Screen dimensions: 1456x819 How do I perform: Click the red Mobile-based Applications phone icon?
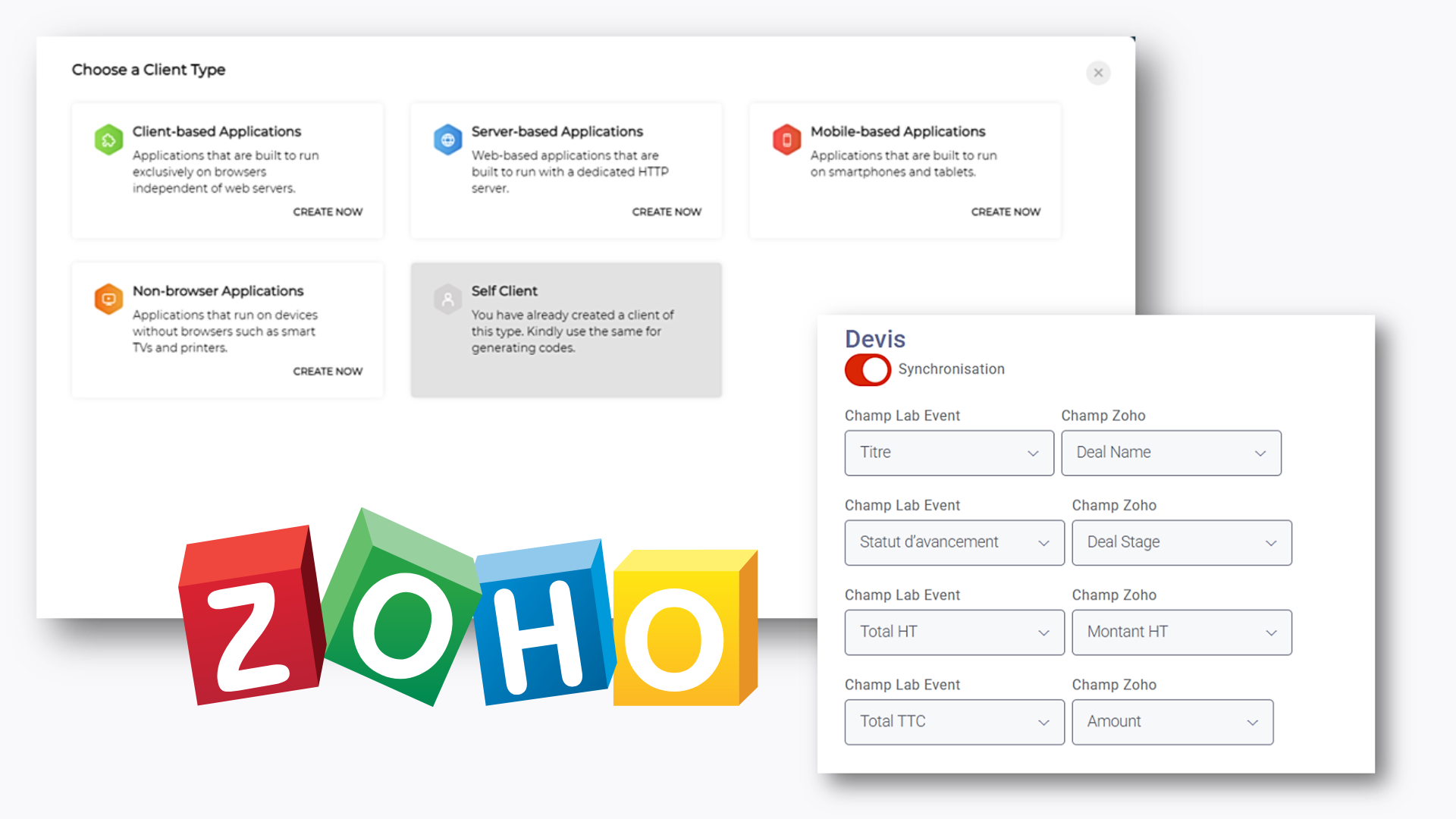[x=786, y=140]
